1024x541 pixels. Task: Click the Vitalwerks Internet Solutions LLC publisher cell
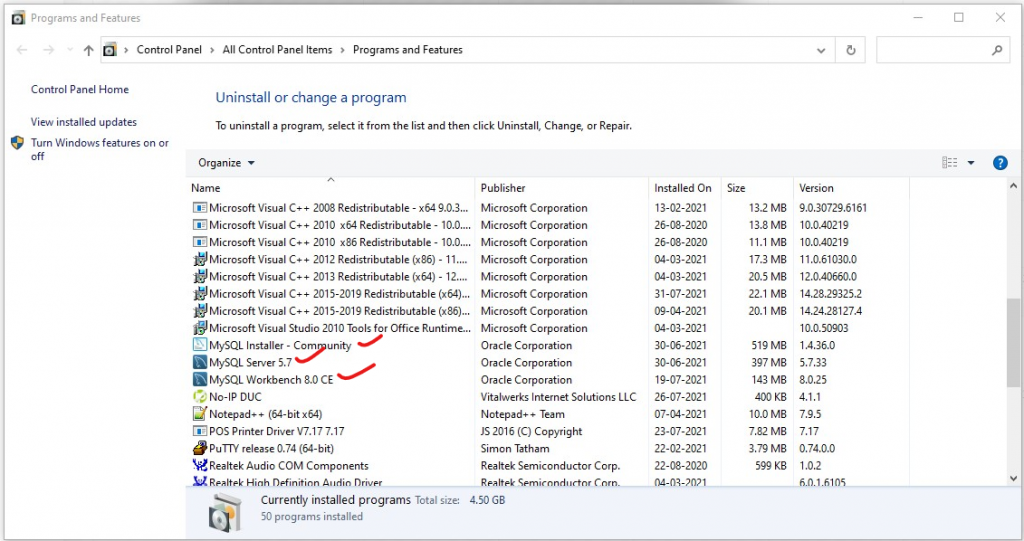coord(558,397)
